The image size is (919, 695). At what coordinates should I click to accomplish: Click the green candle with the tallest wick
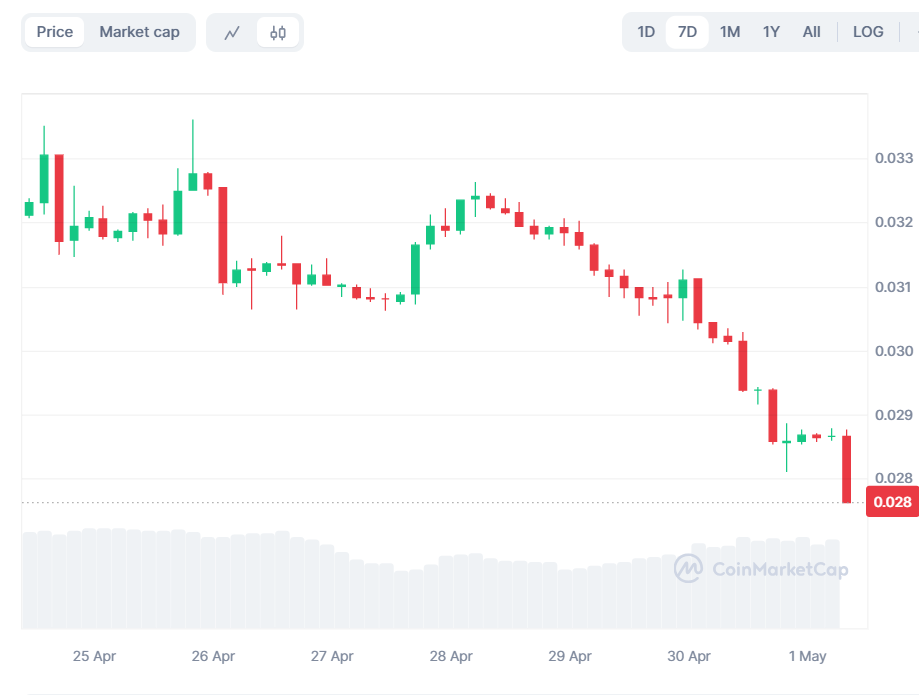(193, 181)
